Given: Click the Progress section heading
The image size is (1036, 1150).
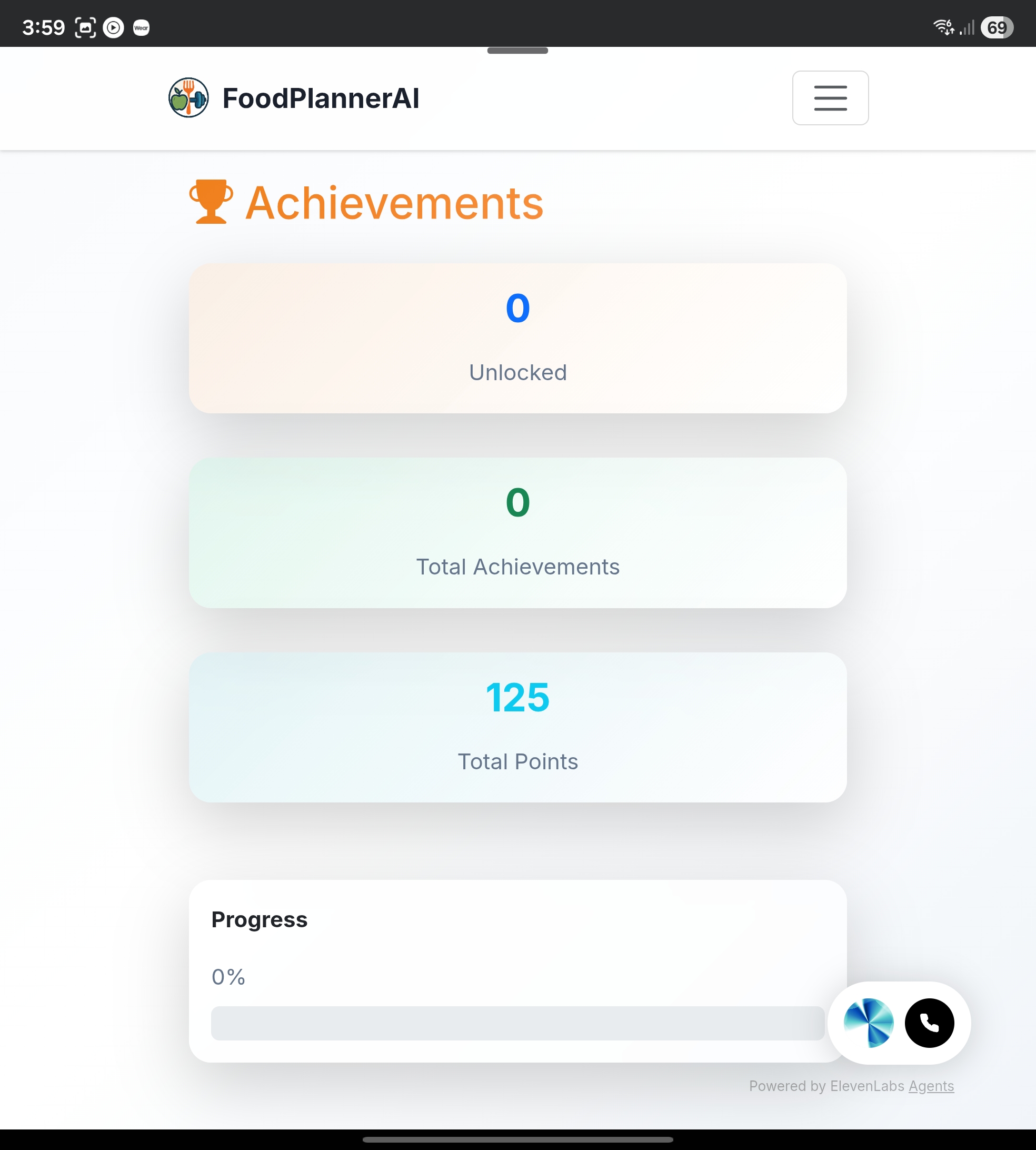Looking at the screenshot, I should tap(259, 919).
